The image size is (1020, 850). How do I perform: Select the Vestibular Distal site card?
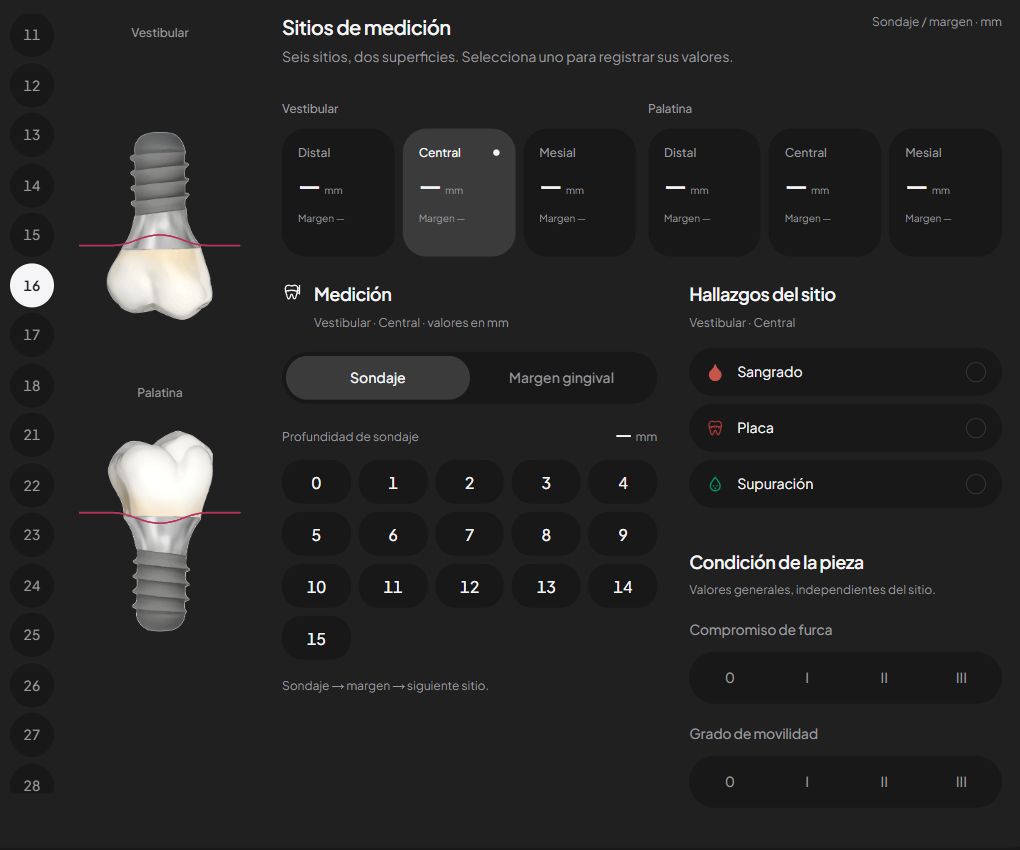click(338, 193)
